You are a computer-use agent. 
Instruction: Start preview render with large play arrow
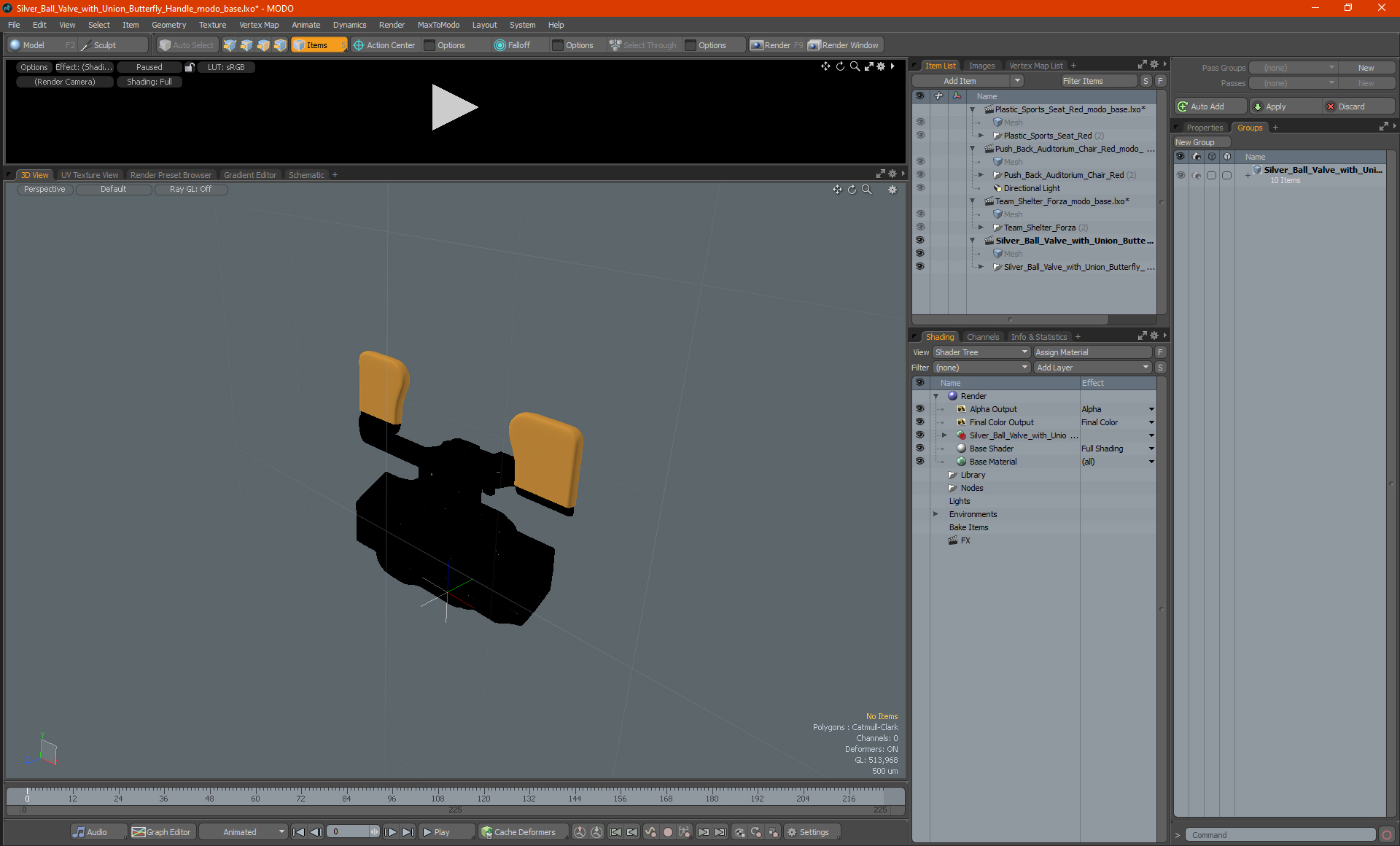pos(454,107)
